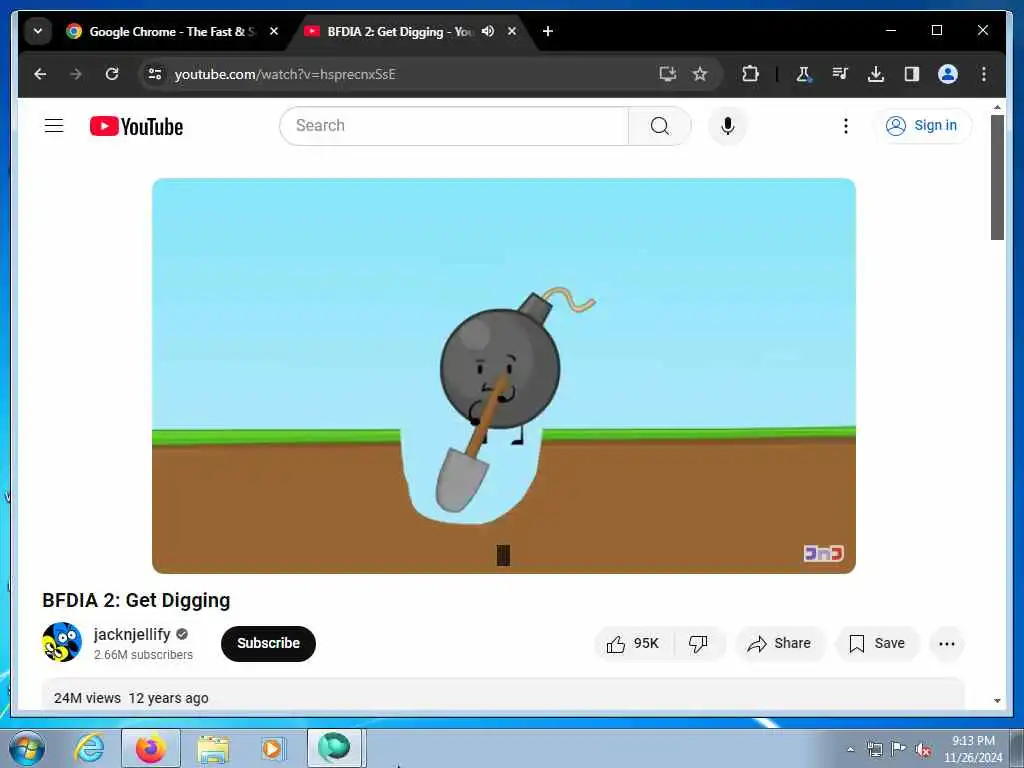Save video to a playlist
This screenshot has width=1024, height=768.
click(x=877, y=643)
